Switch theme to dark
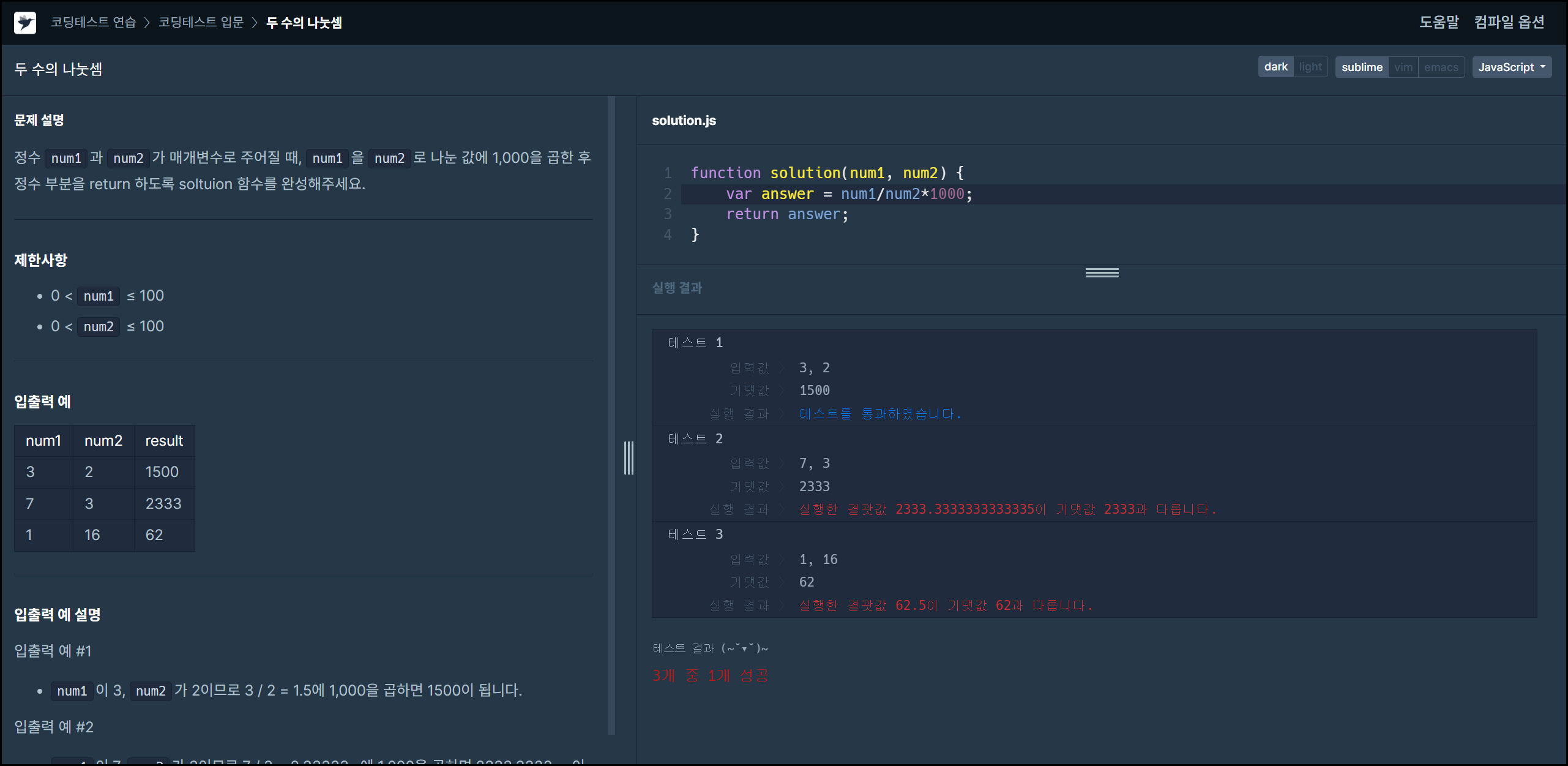The width and height of the screenshot is (1568, 766). tap(1275, 67)
